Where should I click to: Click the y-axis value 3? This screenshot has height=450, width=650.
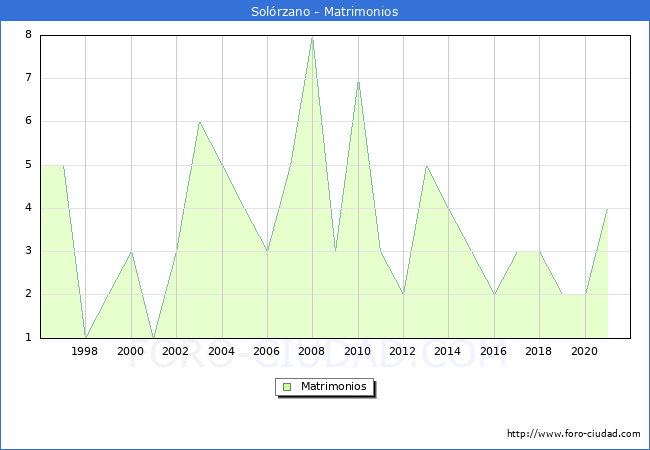(28, 251)
